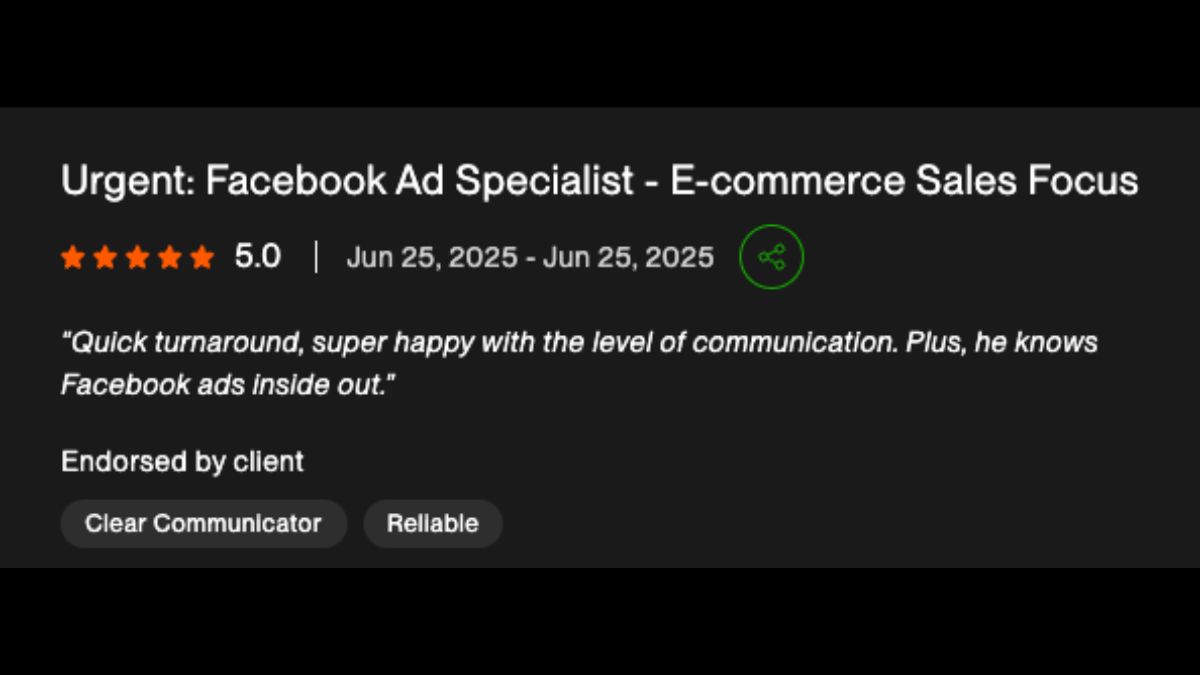Click the end date after the dash

coord(628,258)
